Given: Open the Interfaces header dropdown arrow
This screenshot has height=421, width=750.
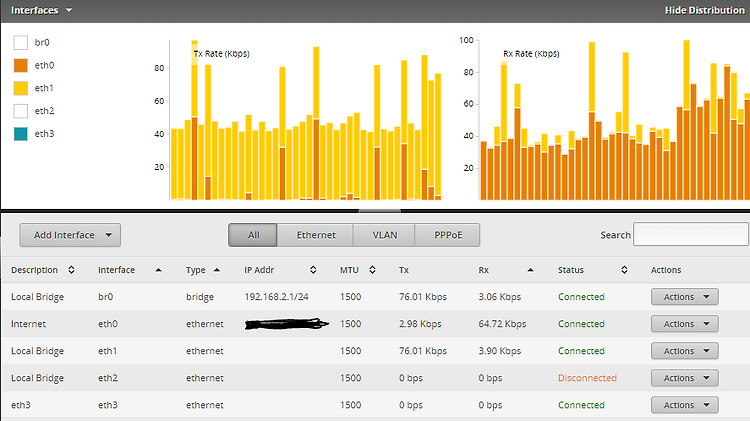Looking at the screenshot, I should [69, 10].
